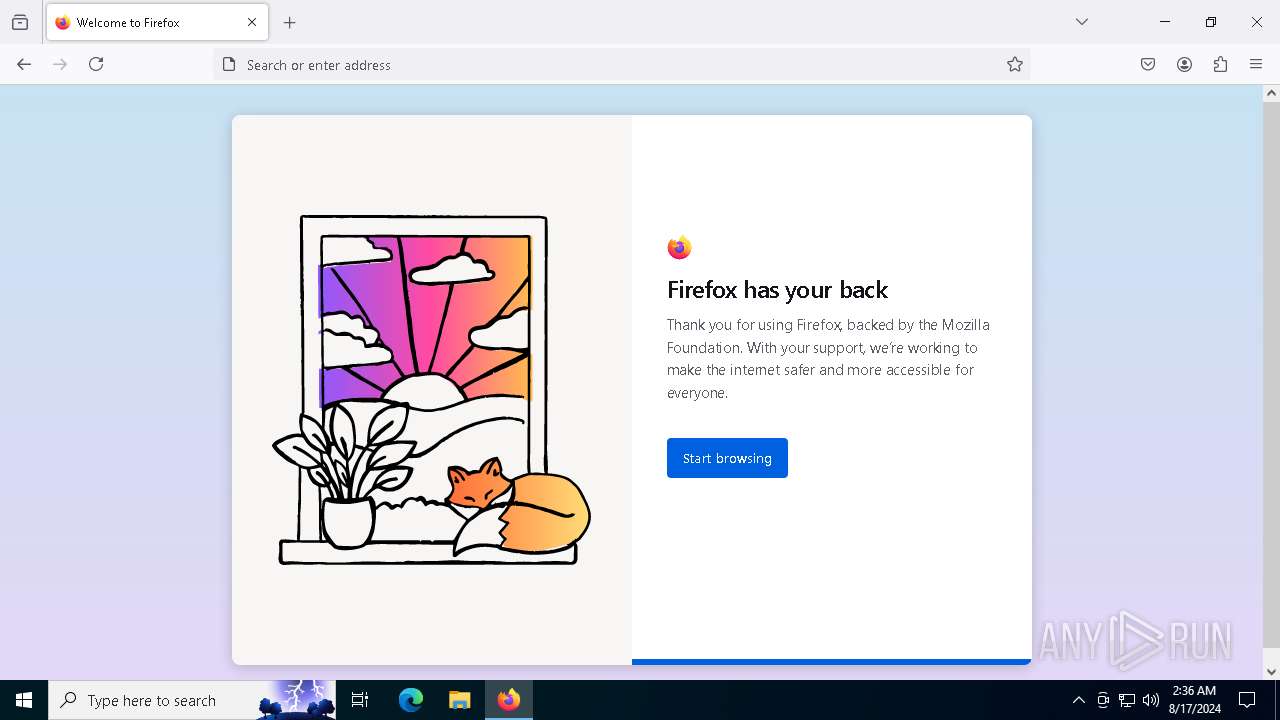Screen dimensions: 1280x720
Task: Open the Extensions panel
Action: [x=1220, y=64]
